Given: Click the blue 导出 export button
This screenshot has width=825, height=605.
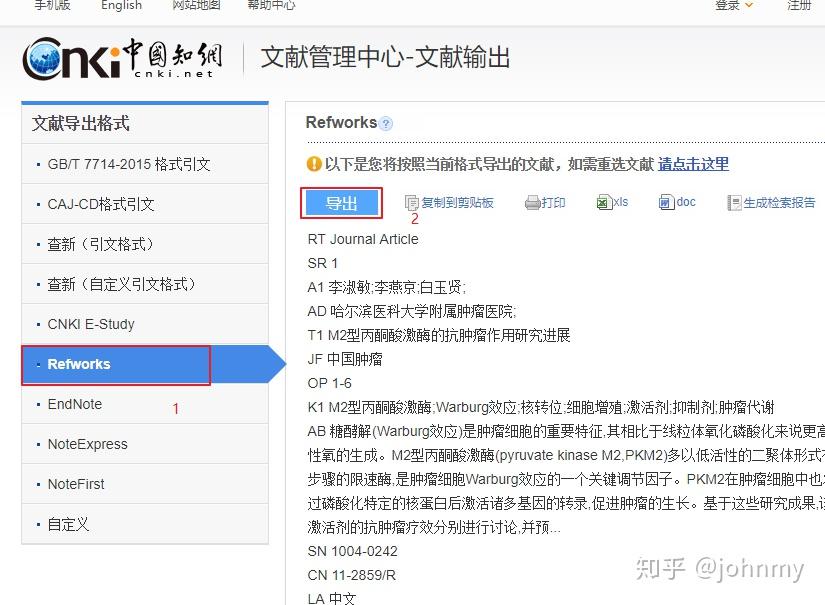Looking at the screenshot, I should (x=341, y=201).
